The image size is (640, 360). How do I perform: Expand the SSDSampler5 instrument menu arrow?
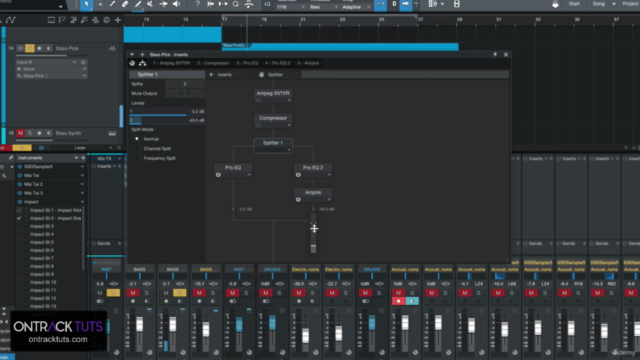click(82, 167)
